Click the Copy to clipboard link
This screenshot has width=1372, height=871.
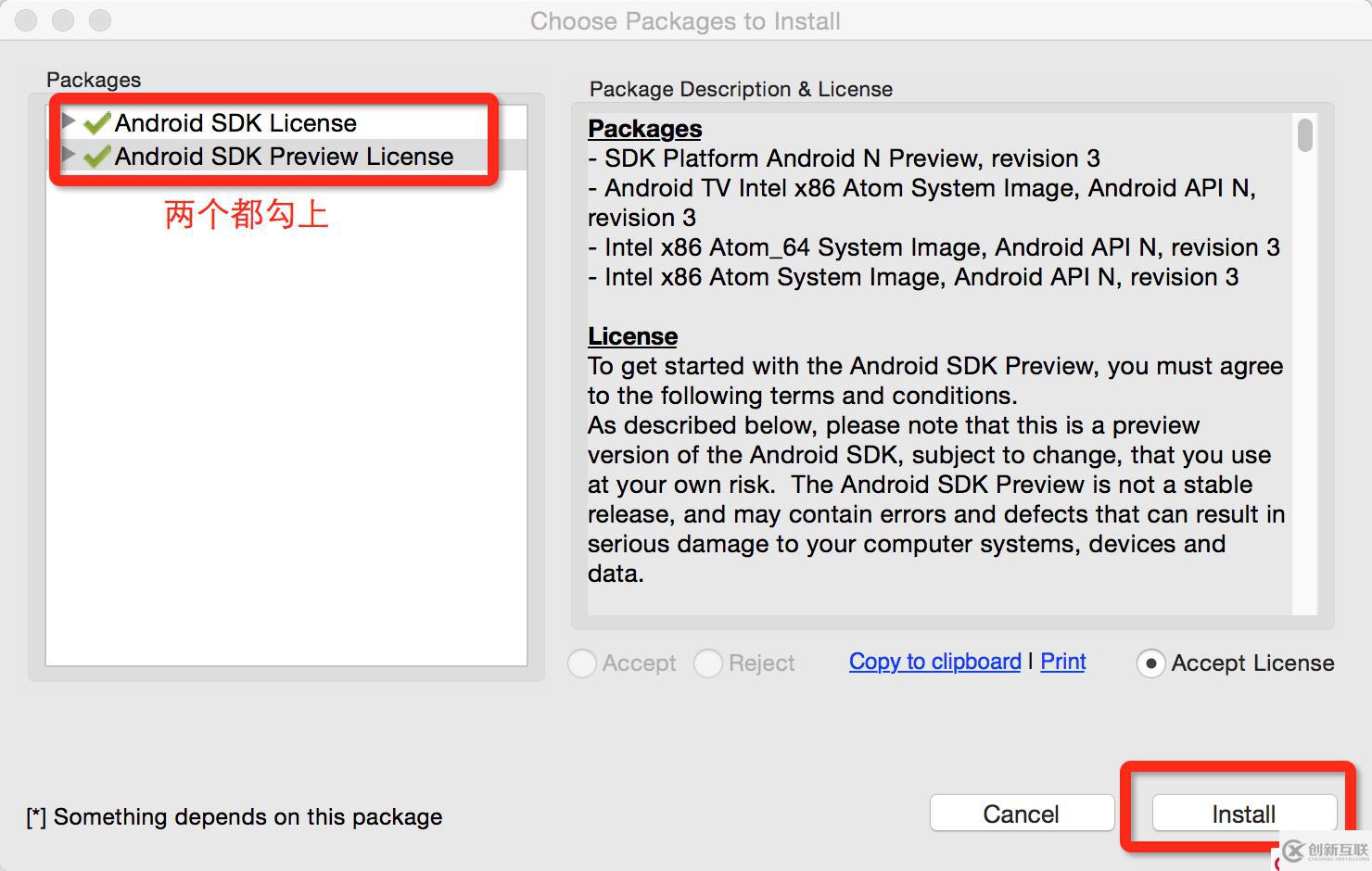click(x=934, y=662)
